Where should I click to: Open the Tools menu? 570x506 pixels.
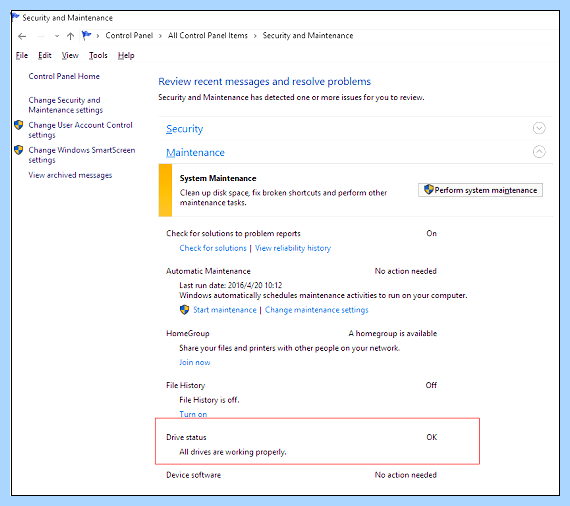coord(98,55)
